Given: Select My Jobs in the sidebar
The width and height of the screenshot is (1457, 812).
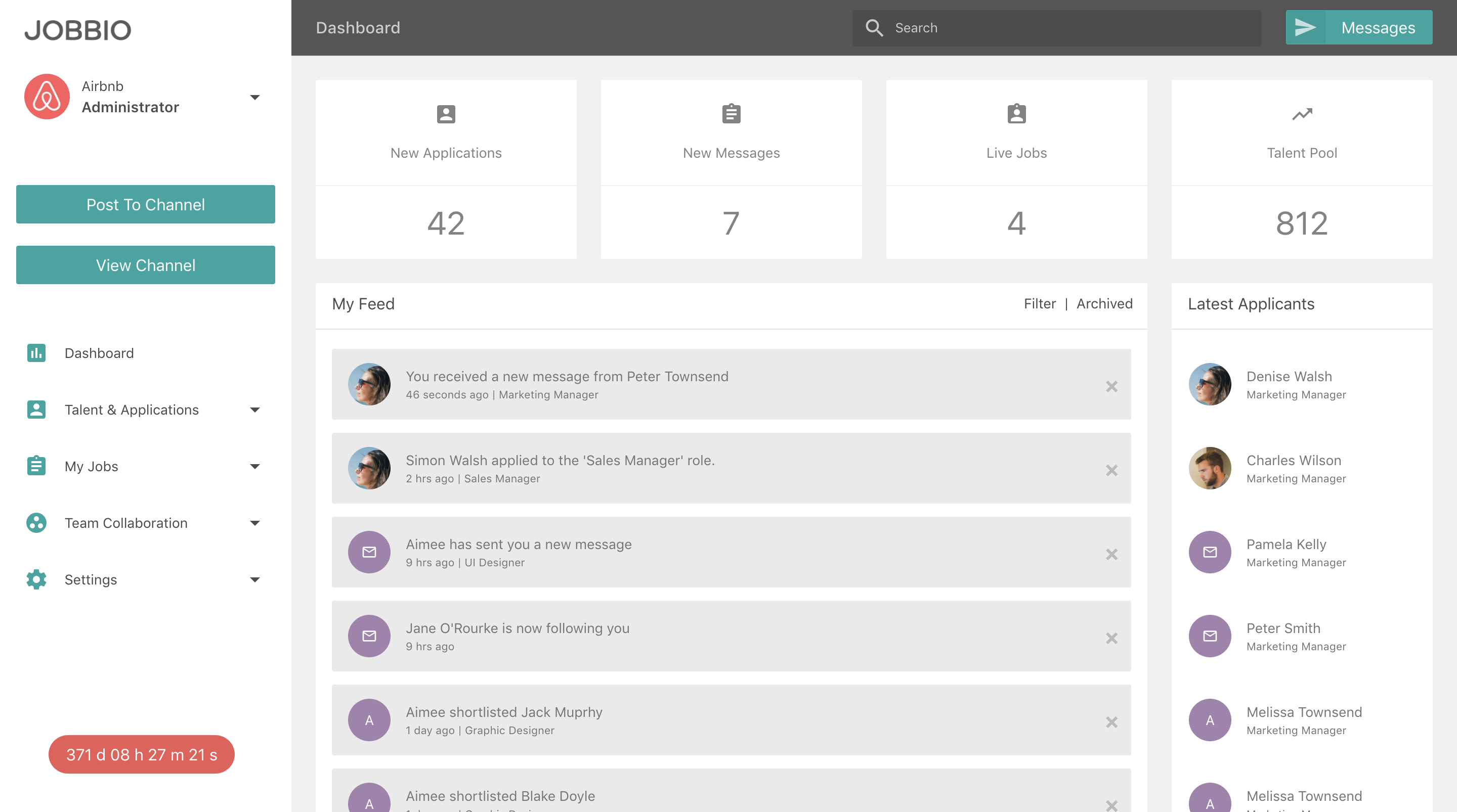Looking at the screenshot, I should [91, 466].
